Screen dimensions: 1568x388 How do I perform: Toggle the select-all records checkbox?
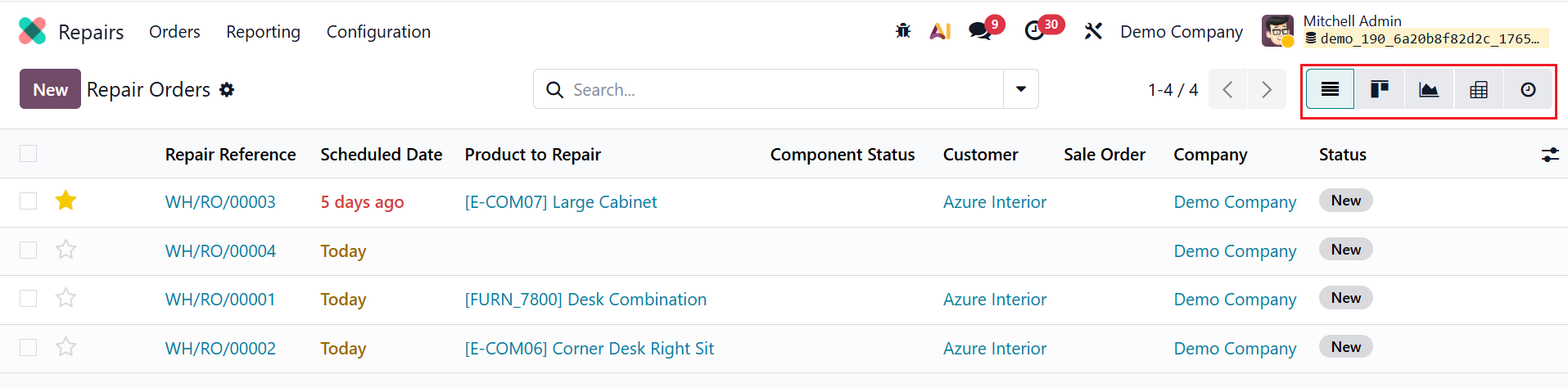click(x=29, y=154)
